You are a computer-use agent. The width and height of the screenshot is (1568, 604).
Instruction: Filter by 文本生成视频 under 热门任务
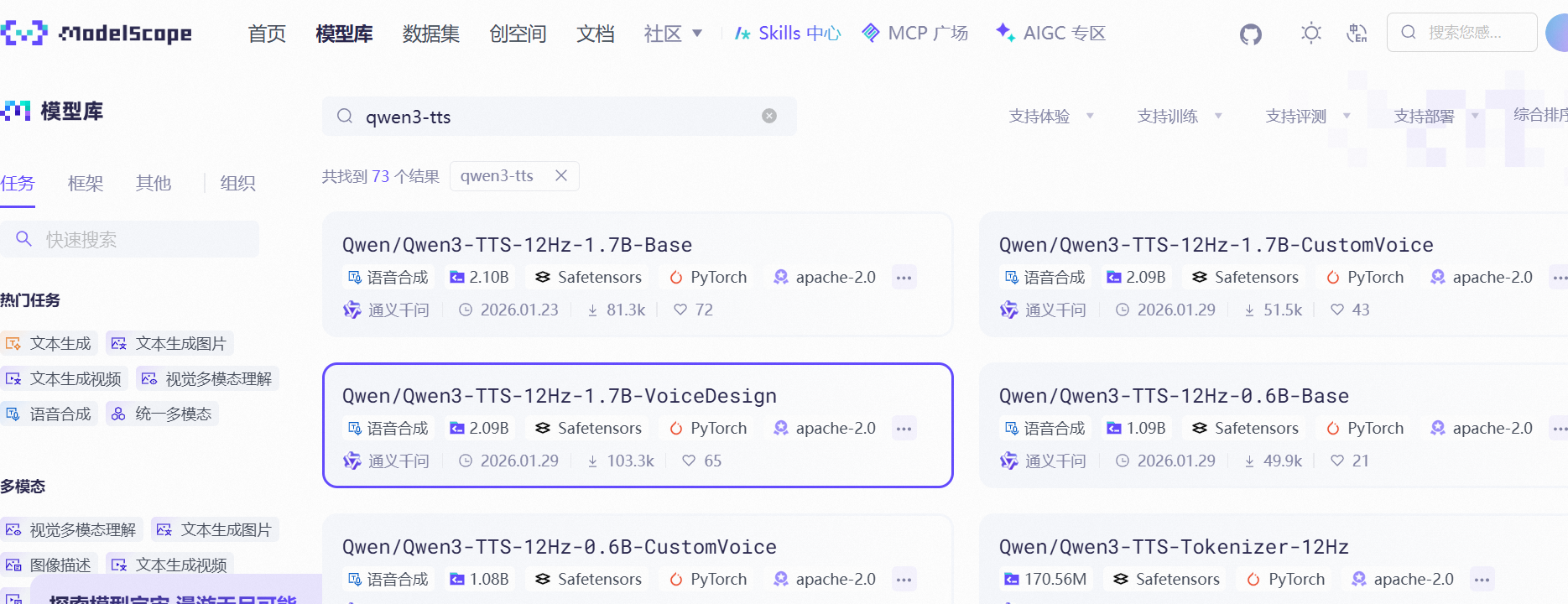(64, 378)
